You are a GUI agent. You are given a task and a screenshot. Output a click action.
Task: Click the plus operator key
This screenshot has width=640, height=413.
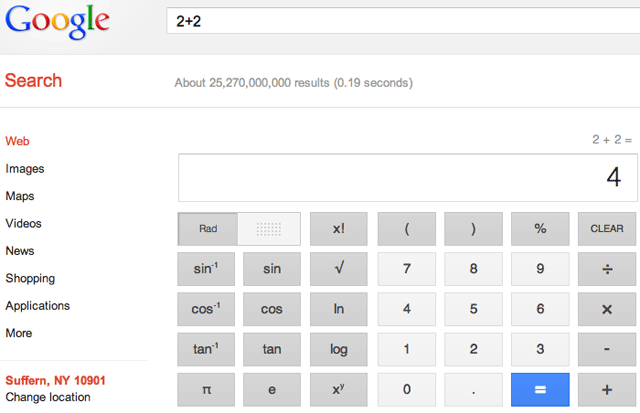(x=606, y=389)
